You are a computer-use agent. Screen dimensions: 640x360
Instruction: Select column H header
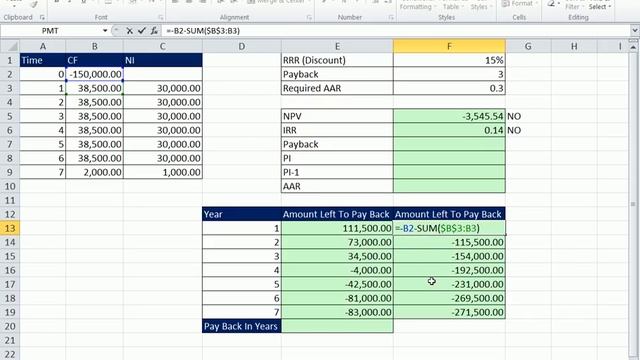point(574,46)
